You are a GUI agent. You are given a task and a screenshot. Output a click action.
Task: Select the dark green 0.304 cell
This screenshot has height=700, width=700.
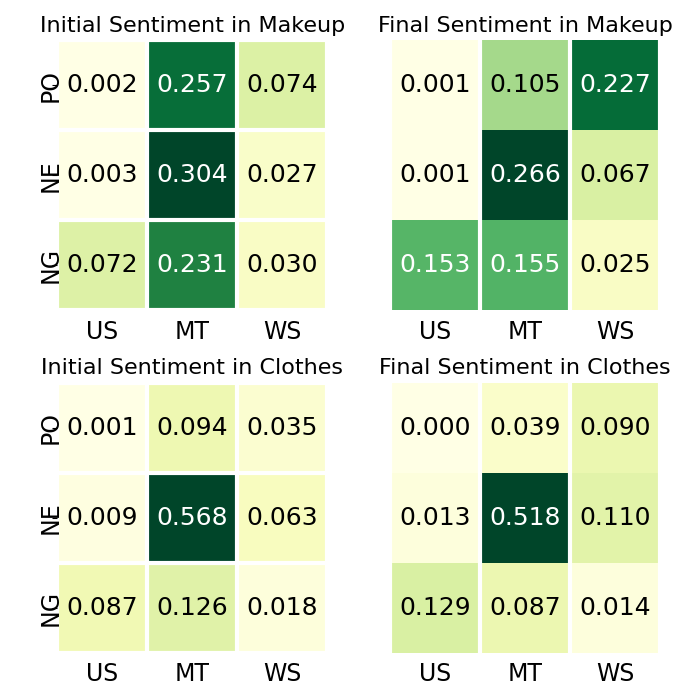pos(192,175)
